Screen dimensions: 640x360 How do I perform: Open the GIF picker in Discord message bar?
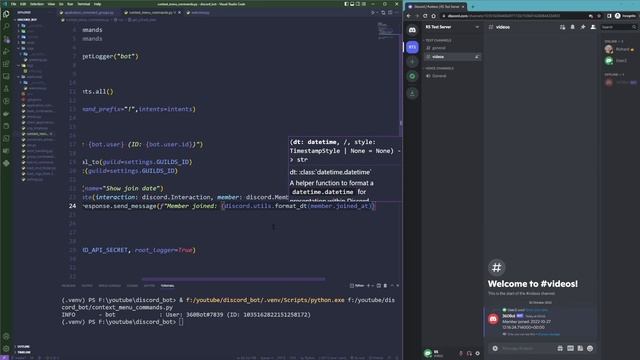click(570, 348)
